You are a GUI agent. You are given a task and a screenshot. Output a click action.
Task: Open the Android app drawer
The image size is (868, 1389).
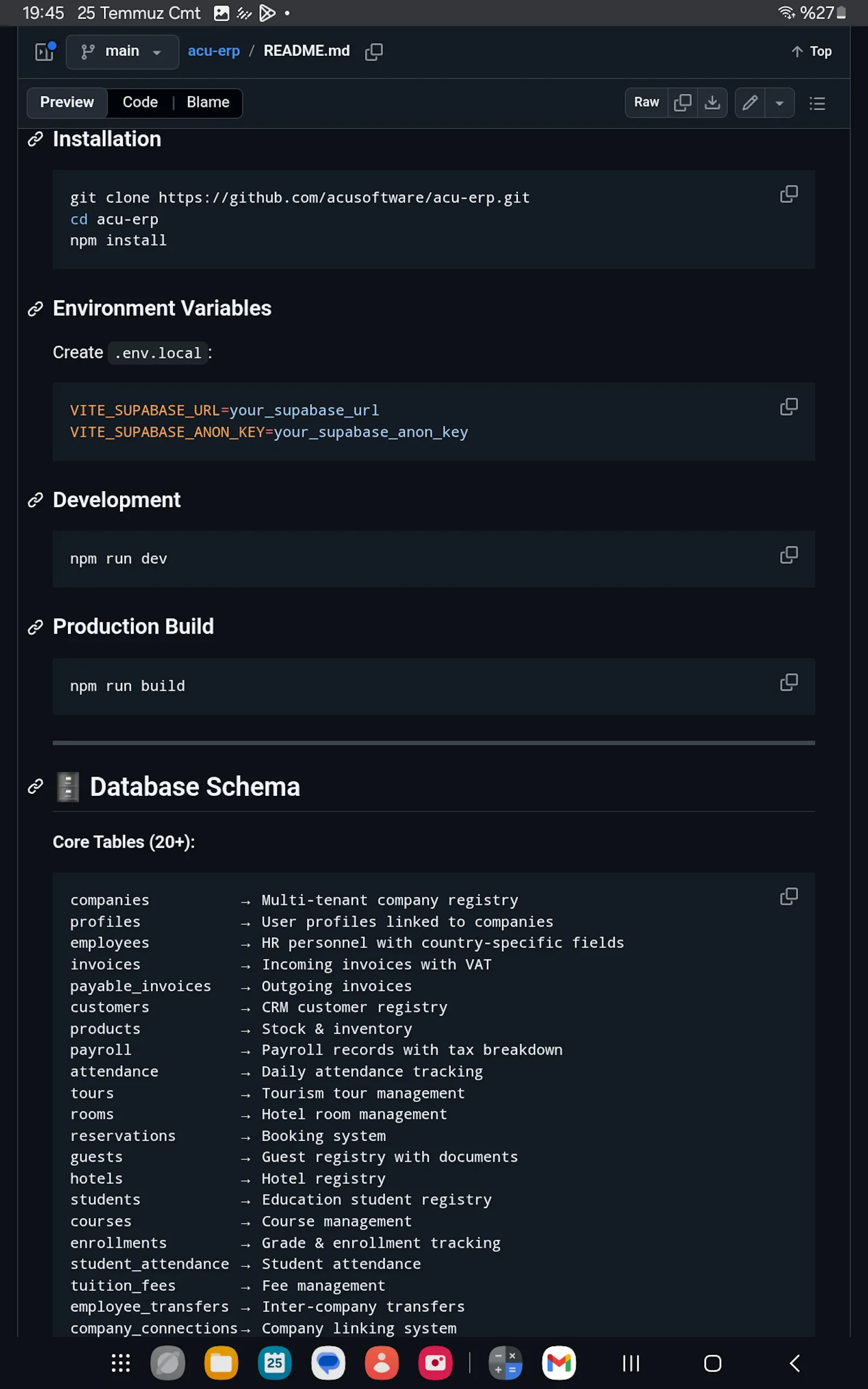(120, 1363)
